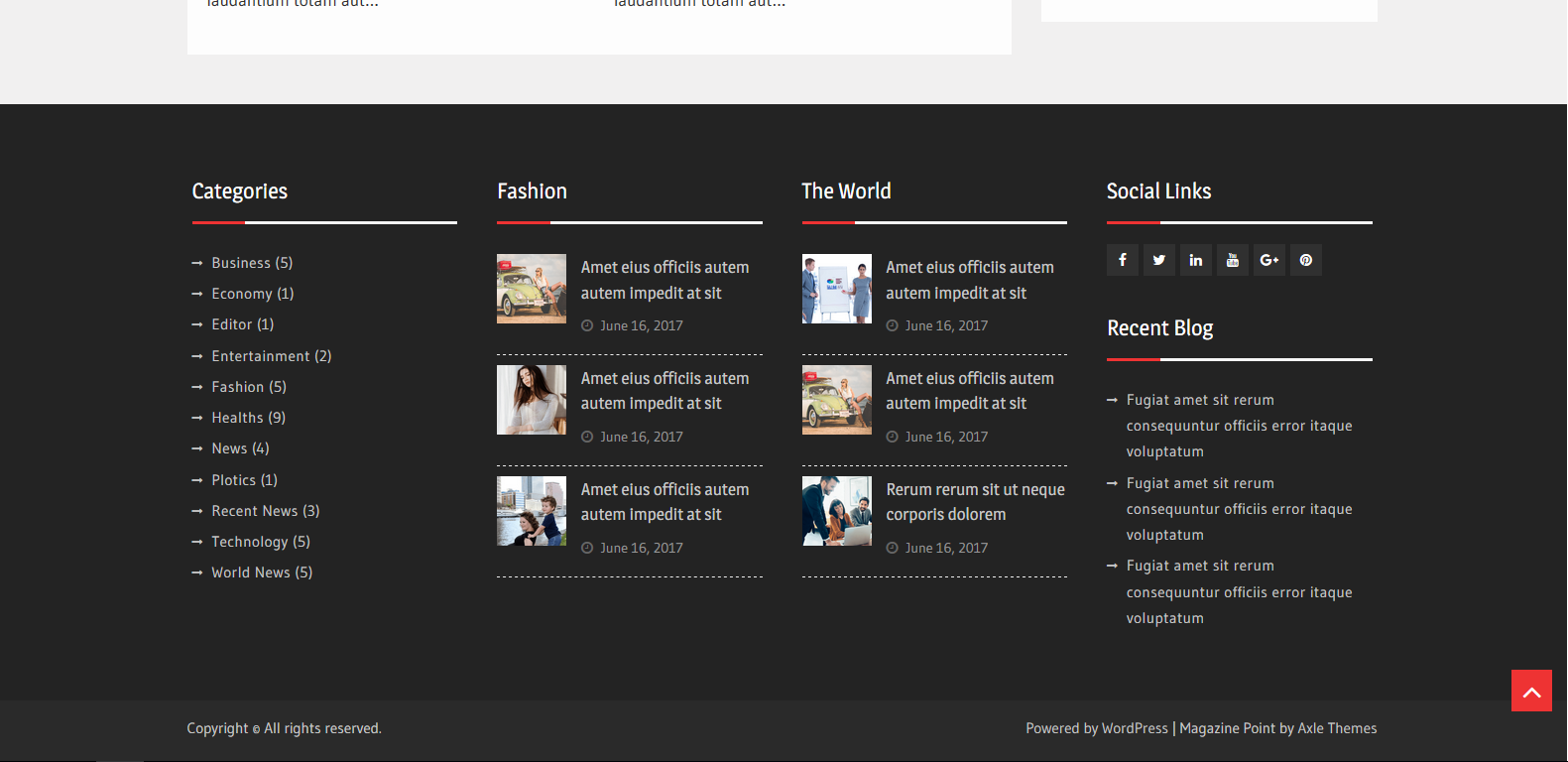Viewport: 1568px width, 762px height.
Task: Click the vintage car thumbnail under Fashion
Action: (531, 289)
